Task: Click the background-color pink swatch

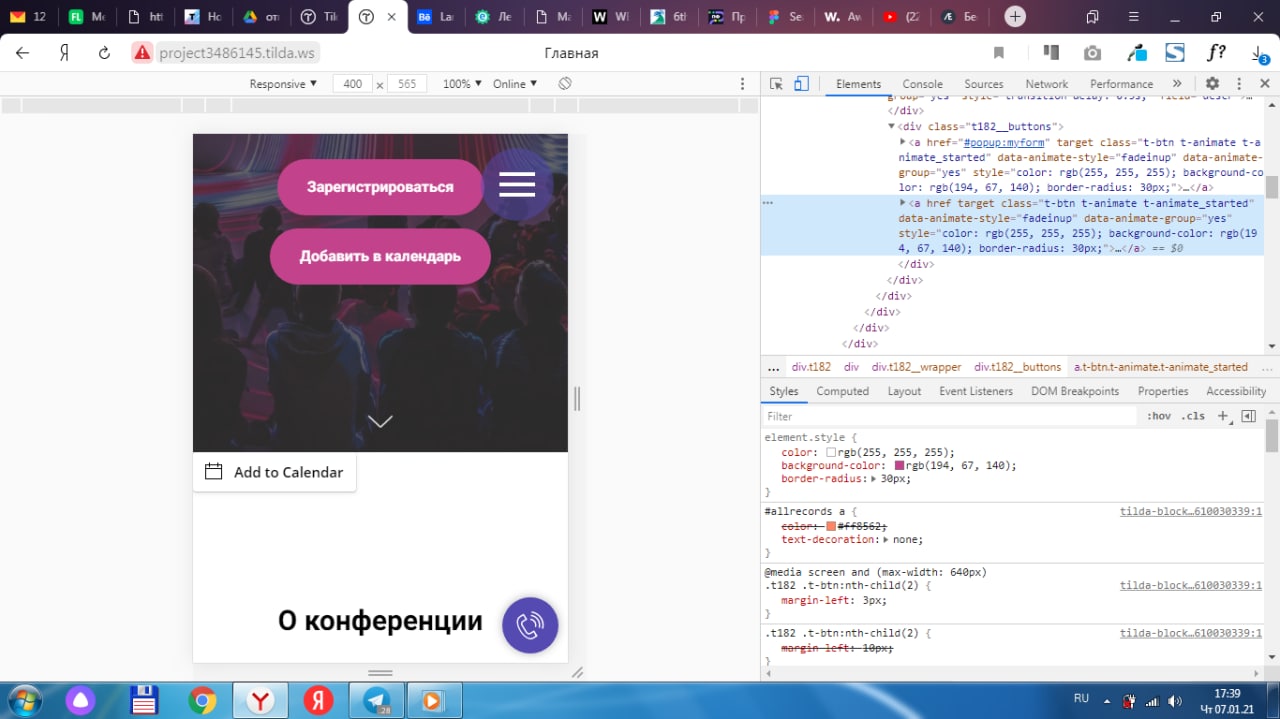Action: [x=900, y=466]
